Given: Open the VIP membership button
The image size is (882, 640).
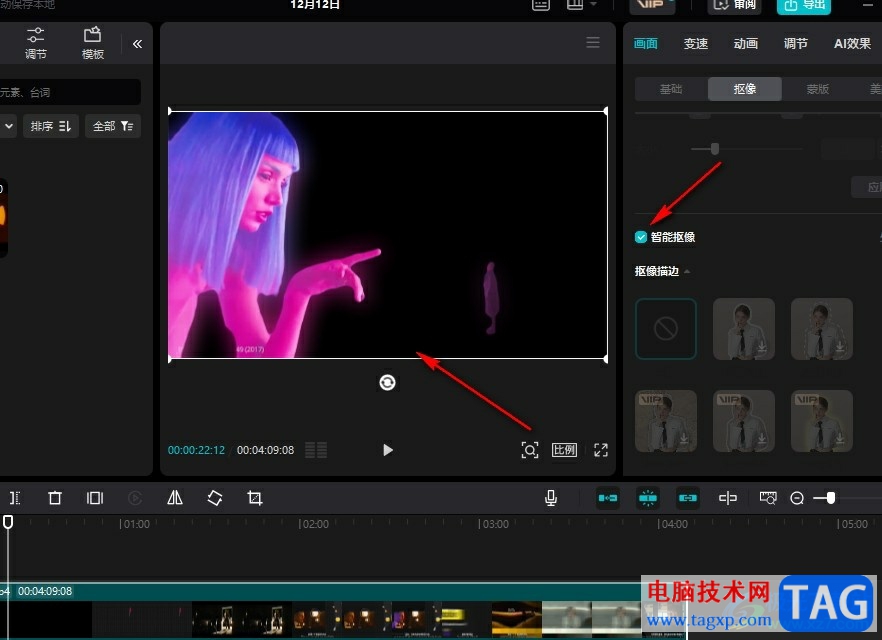Looking at the screenshot, I should point(651,4).
